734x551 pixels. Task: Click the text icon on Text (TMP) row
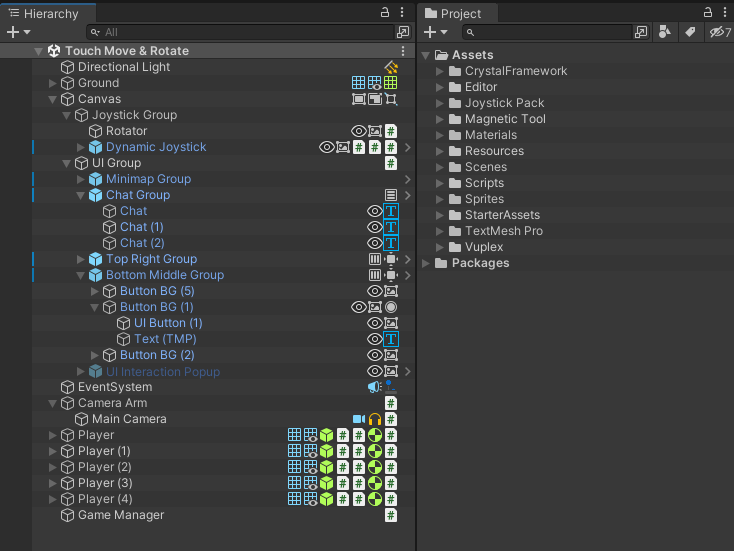point(391,339)
